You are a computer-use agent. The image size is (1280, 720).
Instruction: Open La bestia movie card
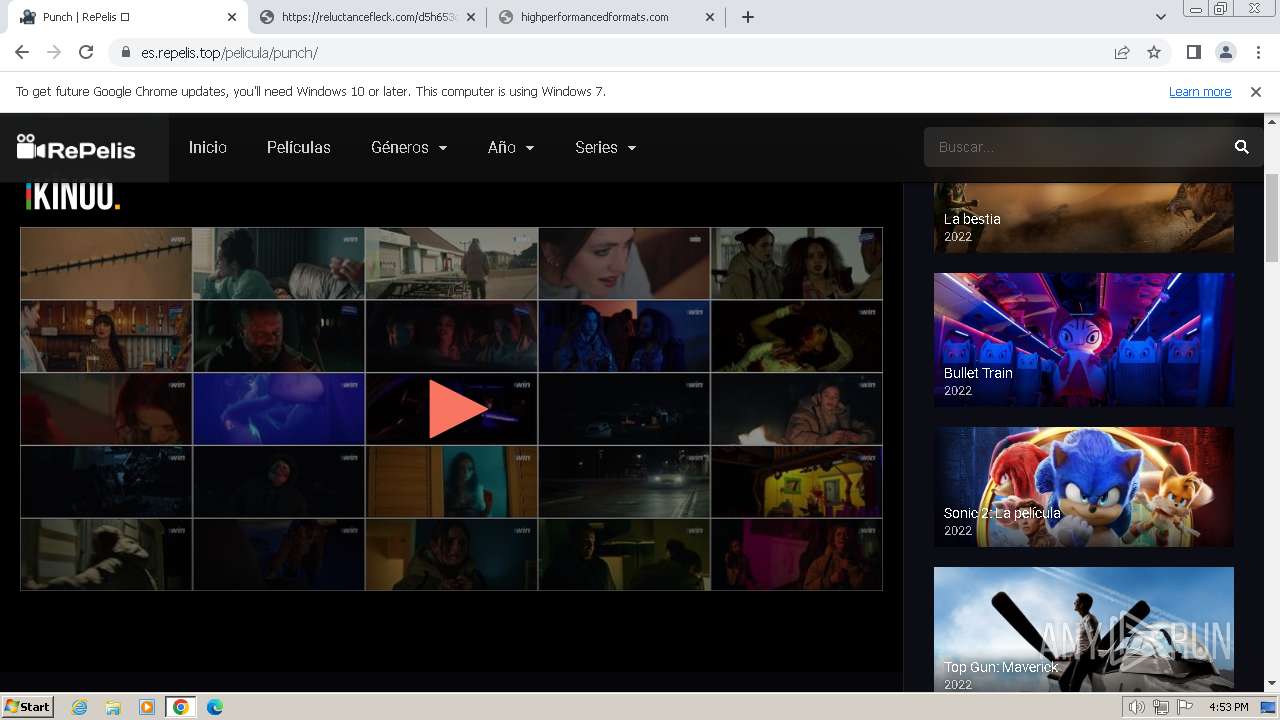[1084, 217]
